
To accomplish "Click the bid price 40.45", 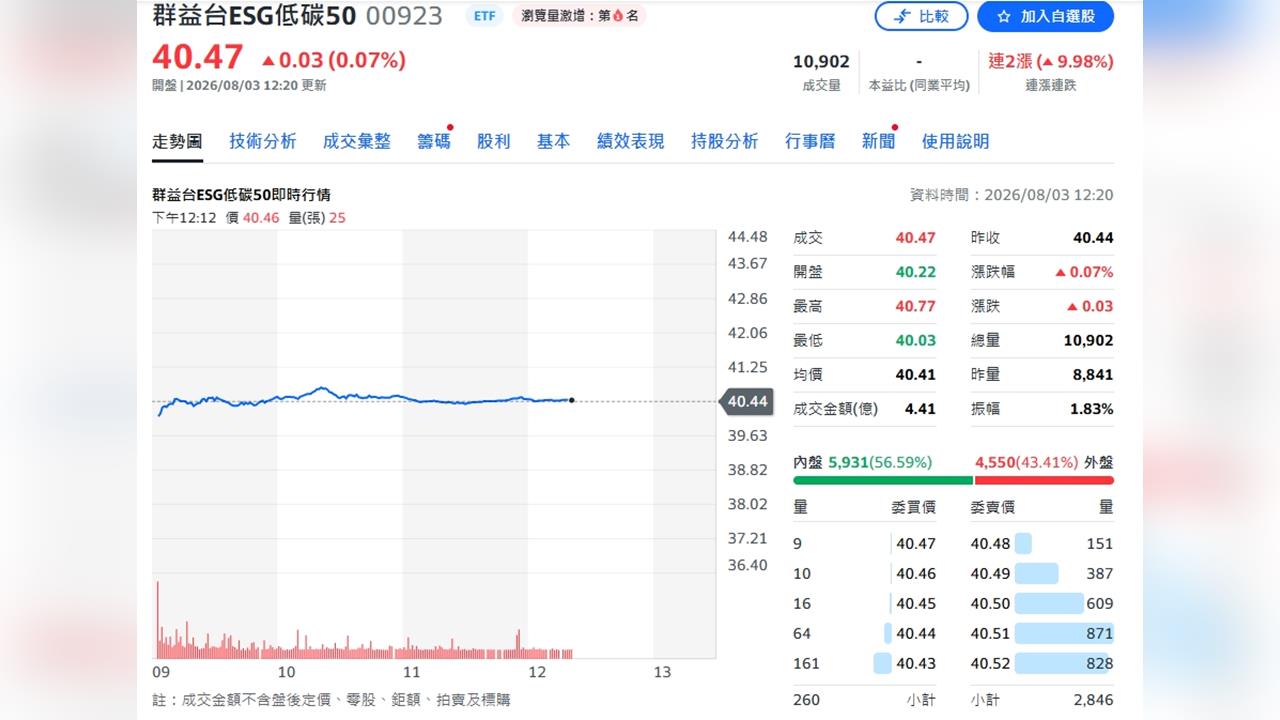I will tap(916, 603).
